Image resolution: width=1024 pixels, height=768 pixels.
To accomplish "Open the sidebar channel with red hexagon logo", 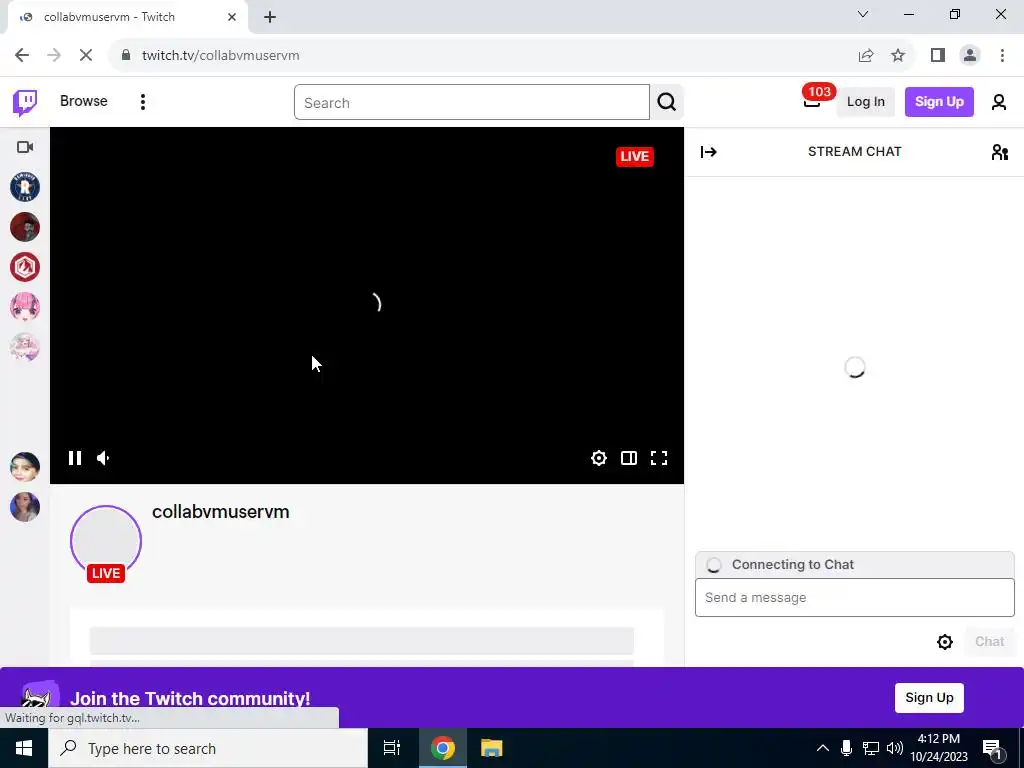I will coord(25,267).
